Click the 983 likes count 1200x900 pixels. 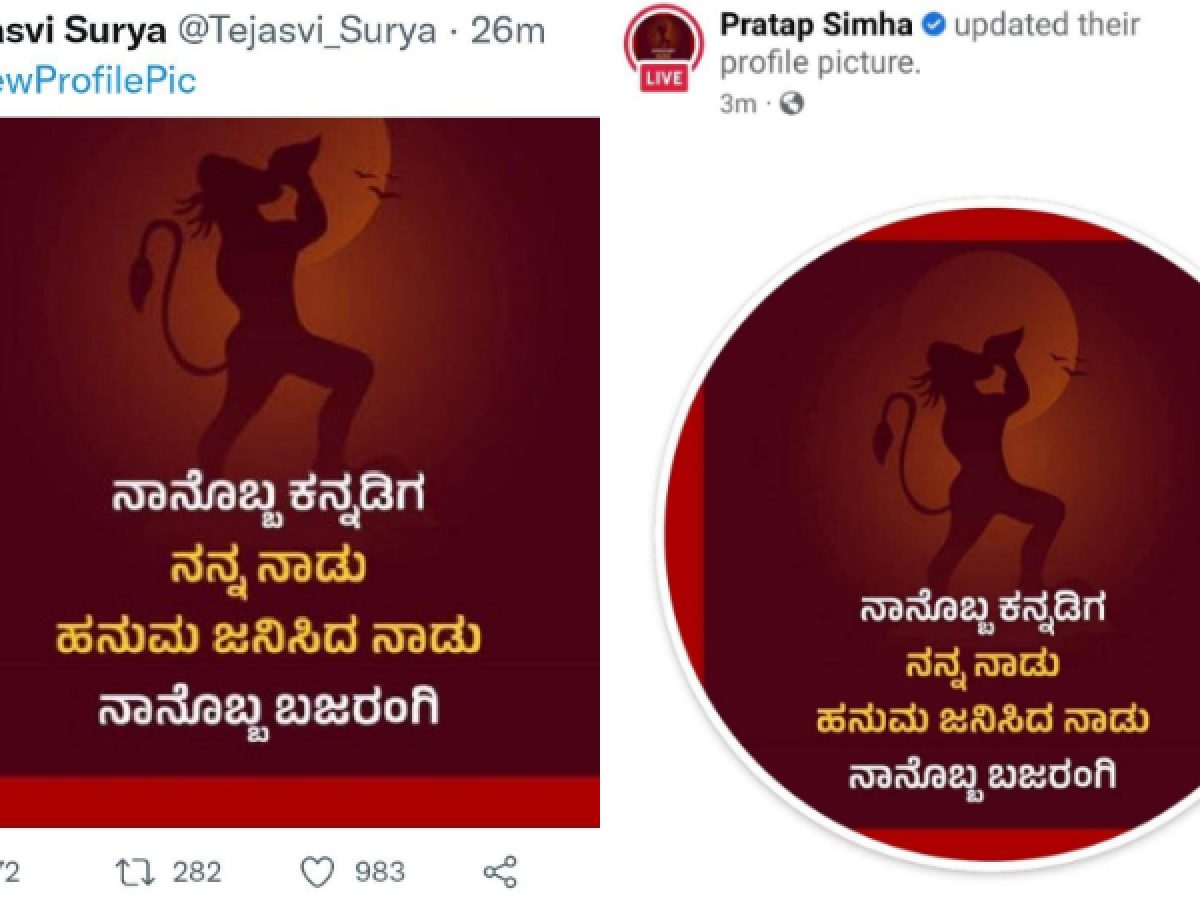click(380, 872)
